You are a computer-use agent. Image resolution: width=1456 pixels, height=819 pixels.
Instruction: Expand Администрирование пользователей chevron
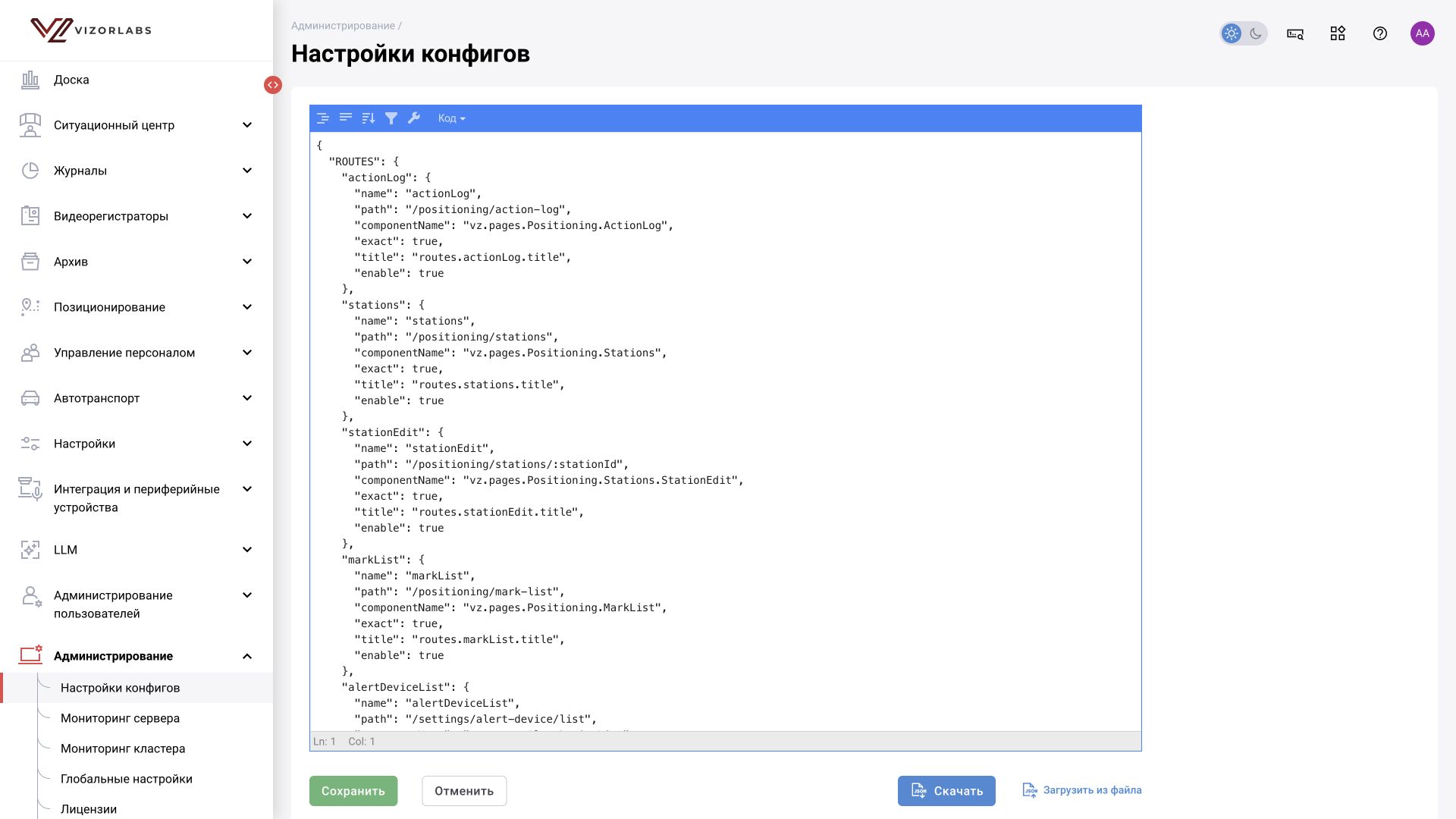[247, 595]
